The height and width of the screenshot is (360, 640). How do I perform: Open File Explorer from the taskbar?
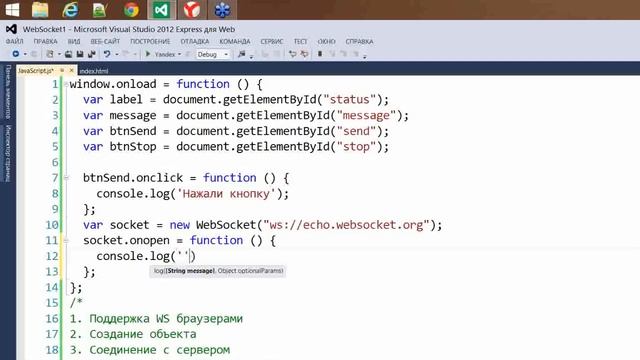pos(40,10)
